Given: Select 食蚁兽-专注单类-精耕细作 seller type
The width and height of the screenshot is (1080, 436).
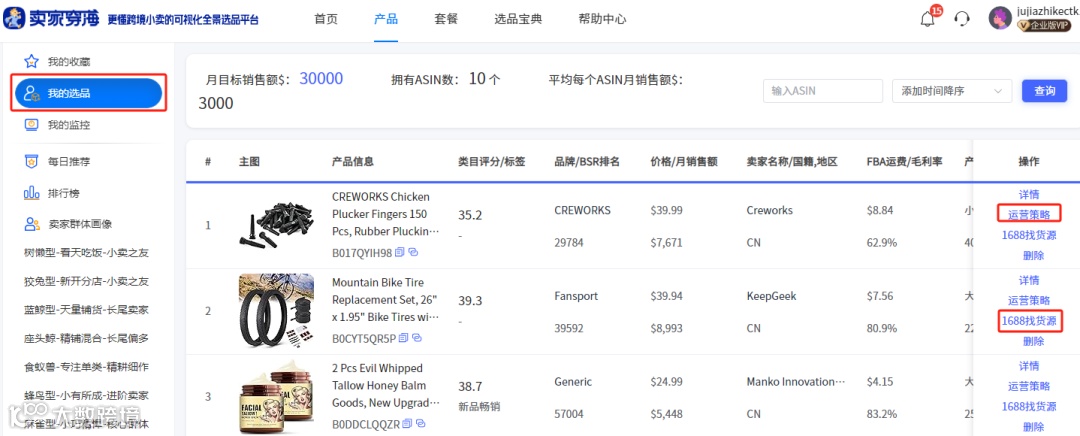Looking at the screenshot, I should [86, 367].
